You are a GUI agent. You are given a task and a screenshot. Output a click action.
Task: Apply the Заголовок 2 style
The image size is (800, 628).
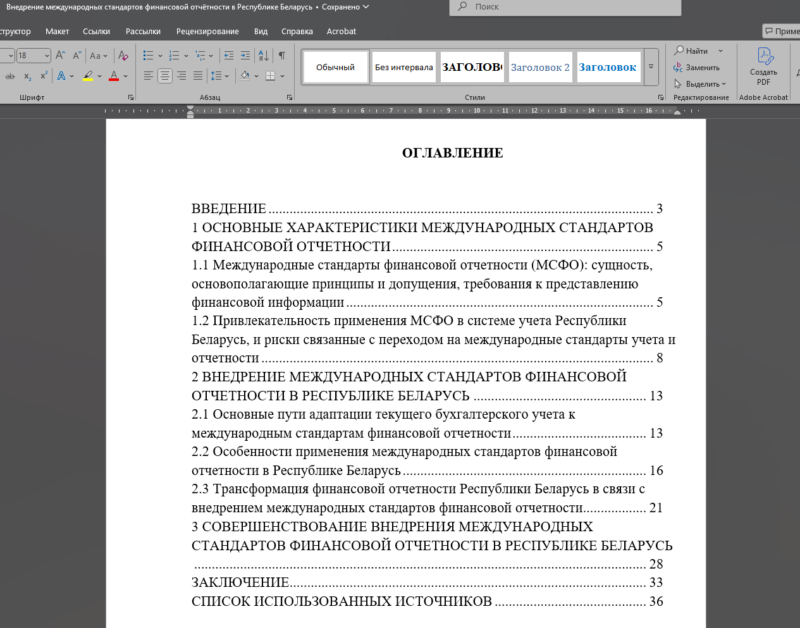540,67
